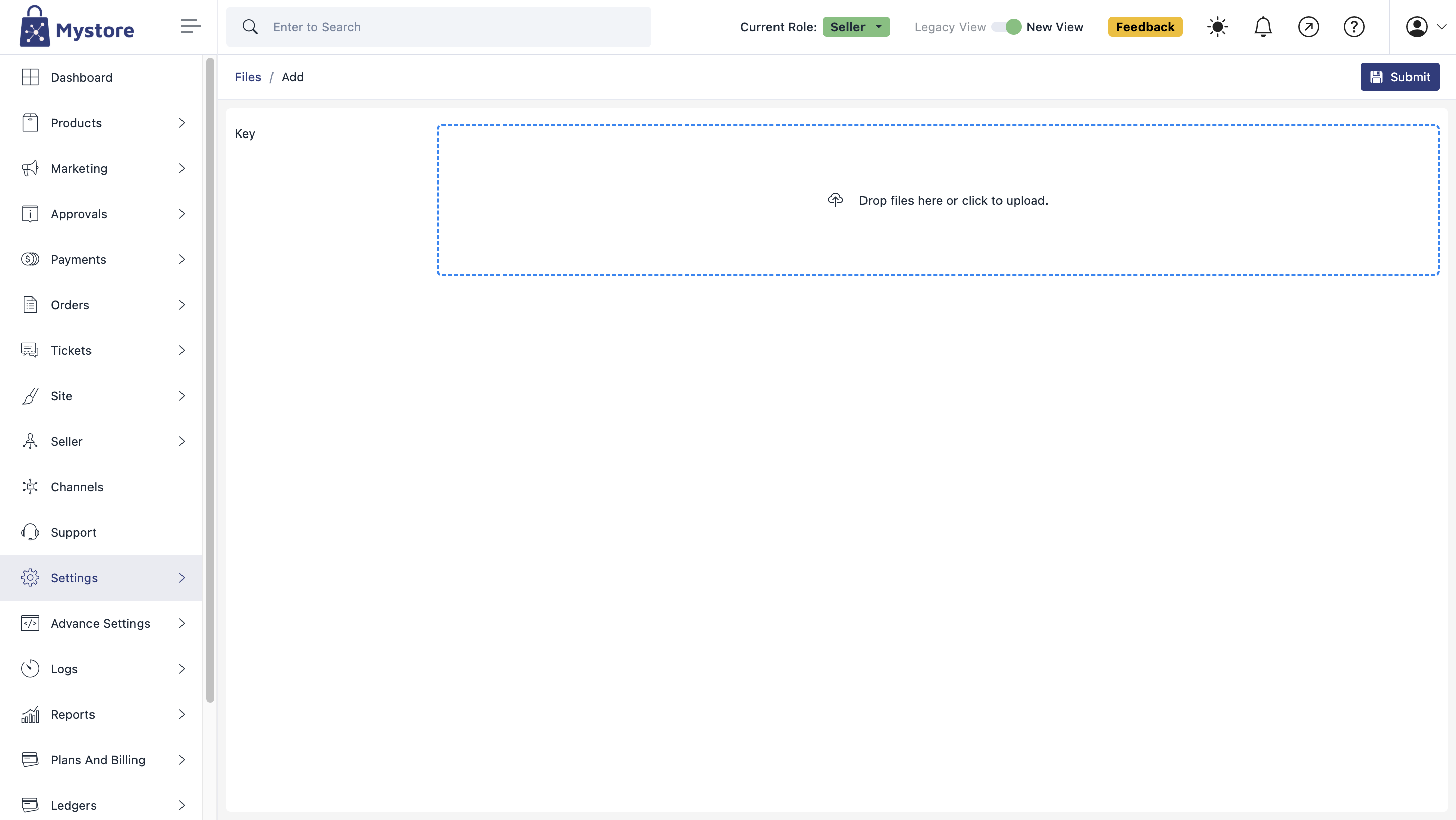Select the Tickets menu label
This screenshot has width=1456, height=820.
[x=71, y=350]
